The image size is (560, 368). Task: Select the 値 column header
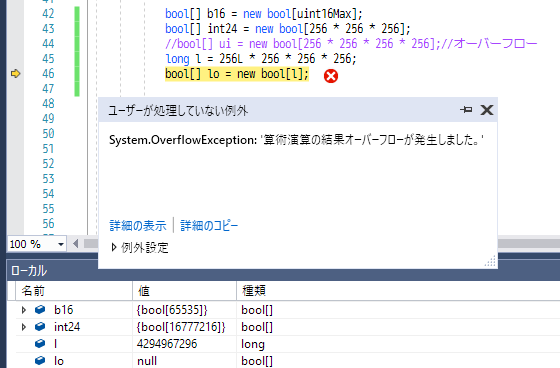click(184, 291)
